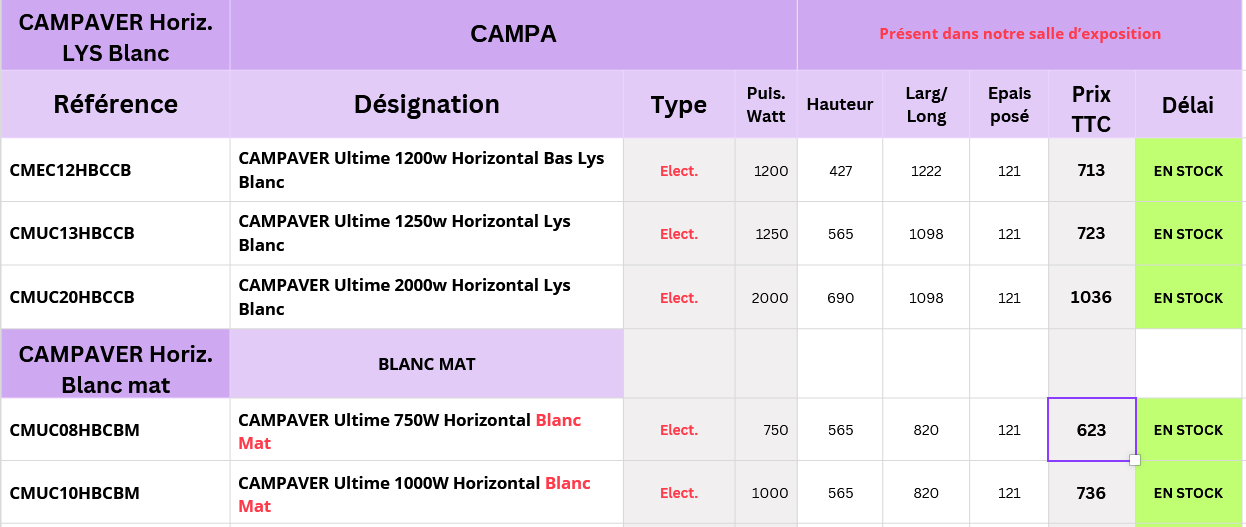Select the price cell showing 713
The height and width of the screenshot is (527, 1246).
[x=1091, y=170]
